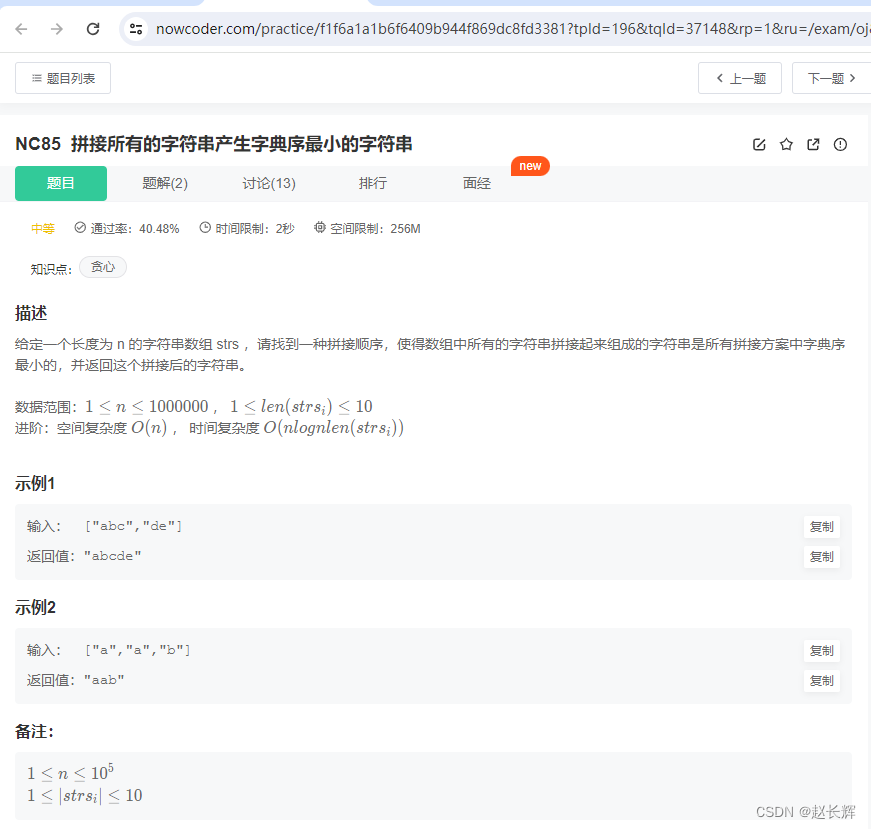Open the share icon beside the star
This screenshot has width=871, height=829.
813,144
